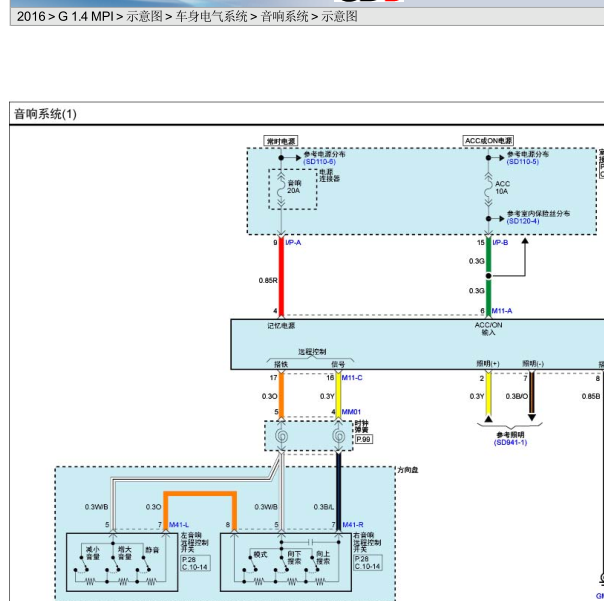Click the 音响 20A fuse symbol
This screenshot has width=604, height=601.
281,190
